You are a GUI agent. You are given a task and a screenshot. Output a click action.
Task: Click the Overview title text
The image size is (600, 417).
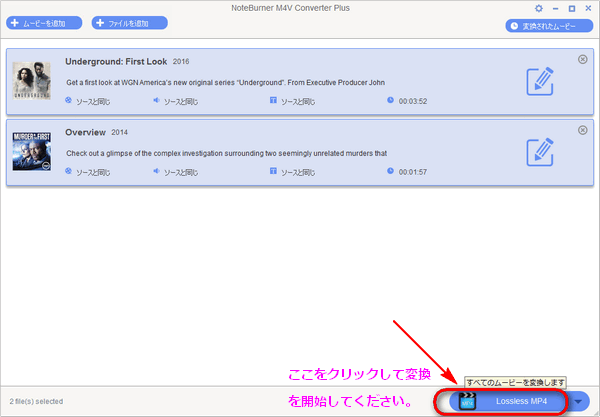[85, 132]
